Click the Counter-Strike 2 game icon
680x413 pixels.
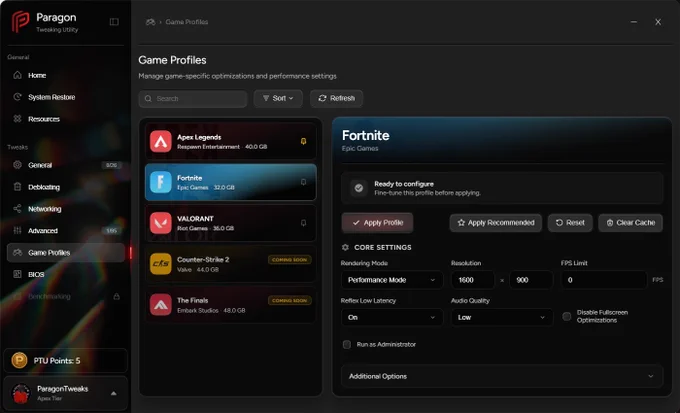[161, 264]
